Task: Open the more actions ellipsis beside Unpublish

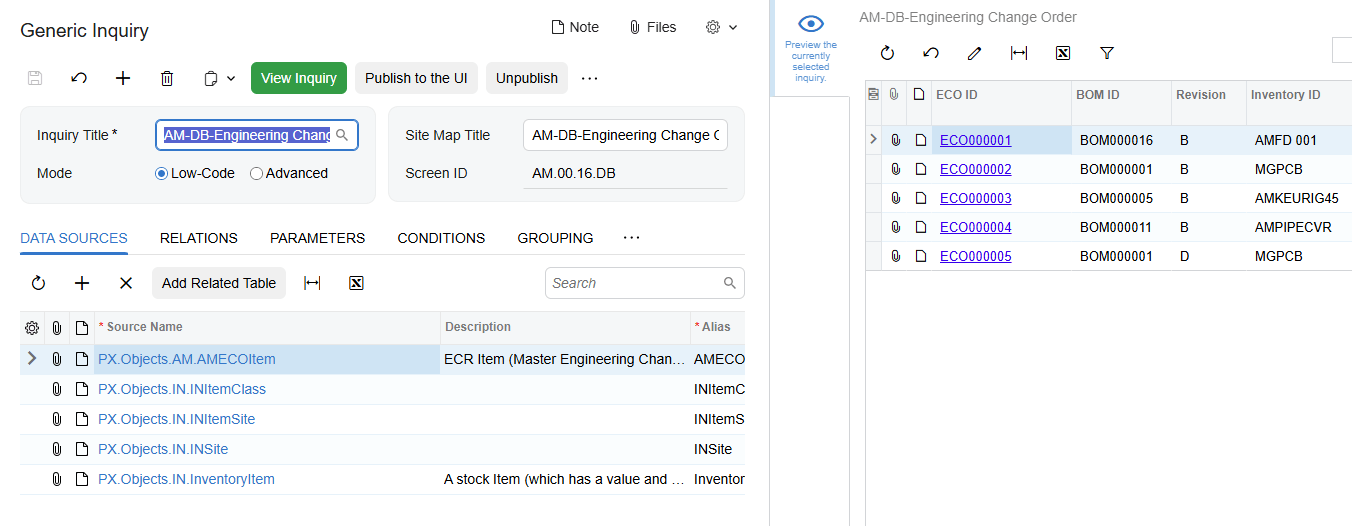Action: tap(590, 78)
